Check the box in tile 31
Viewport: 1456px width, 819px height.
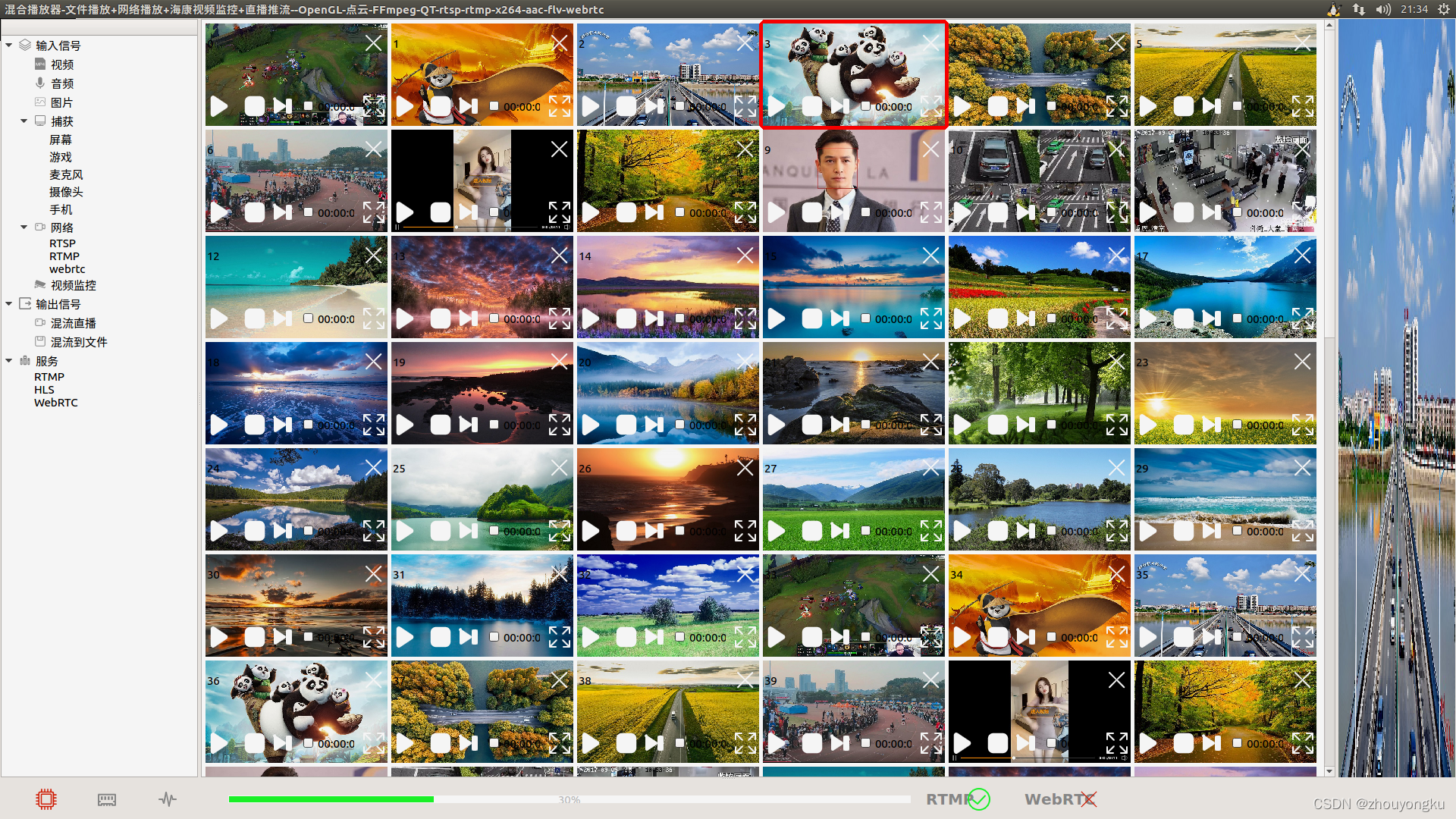tap(494, 637)
